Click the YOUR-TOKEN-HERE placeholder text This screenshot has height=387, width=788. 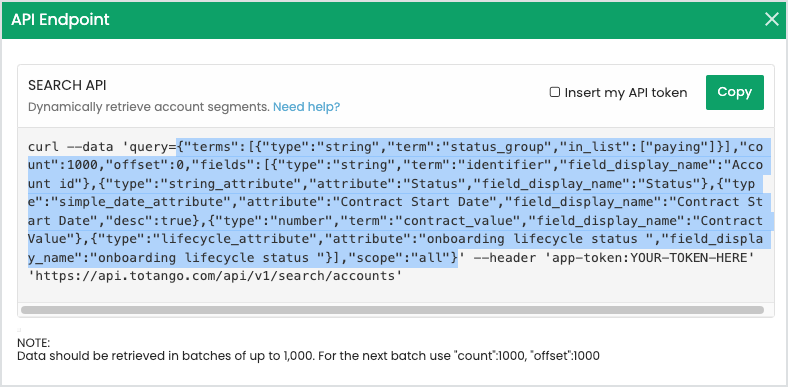[x=688, y=258]
